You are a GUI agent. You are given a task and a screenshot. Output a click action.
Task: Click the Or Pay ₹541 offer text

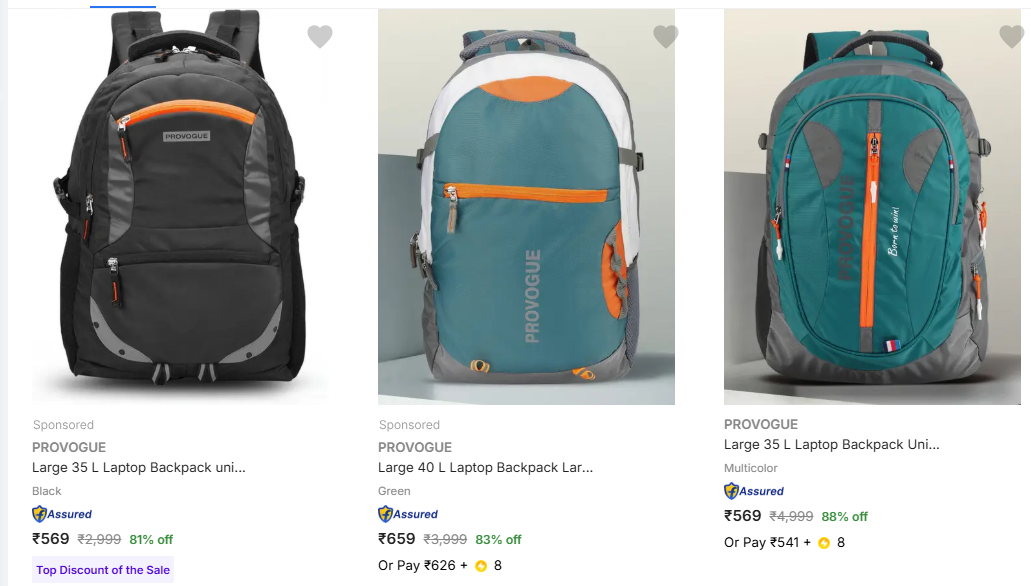click(x=763, y=543)
